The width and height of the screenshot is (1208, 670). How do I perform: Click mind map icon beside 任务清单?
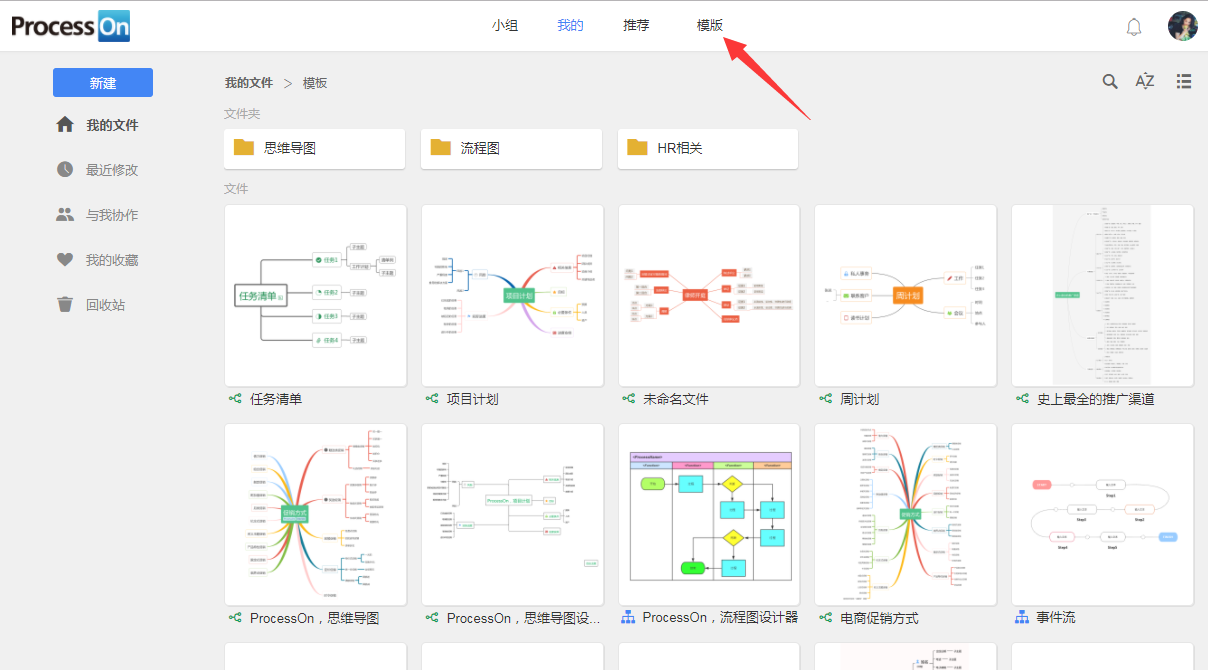tap(235, 399)
